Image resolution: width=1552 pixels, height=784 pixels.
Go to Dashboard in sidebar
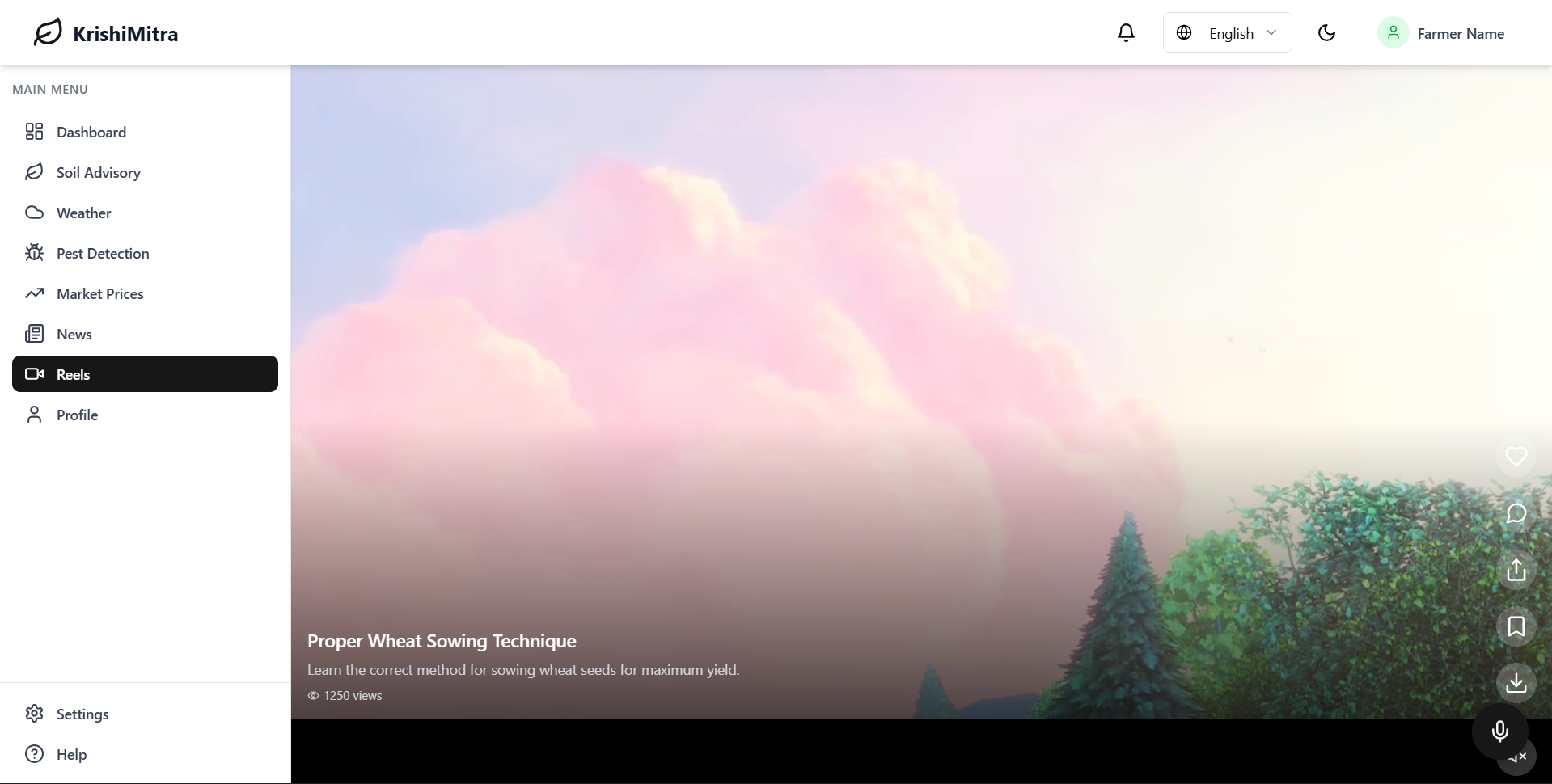(91, 132)
